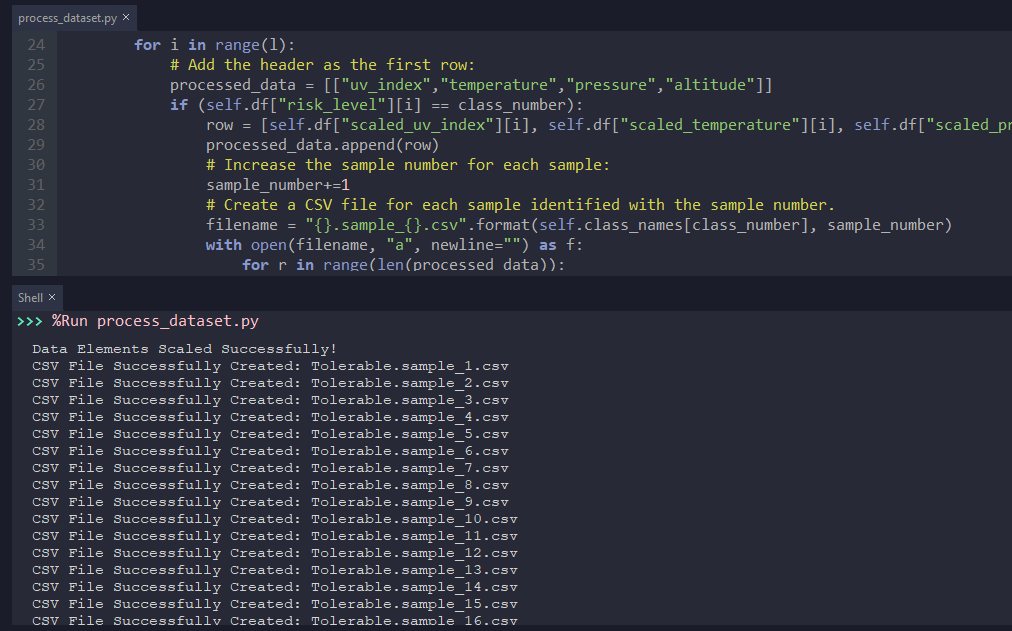The width and height of the screenshot is (1012, 631).
Task: Close the process_dataset.py editor tab
Action: tap(125, 17)
